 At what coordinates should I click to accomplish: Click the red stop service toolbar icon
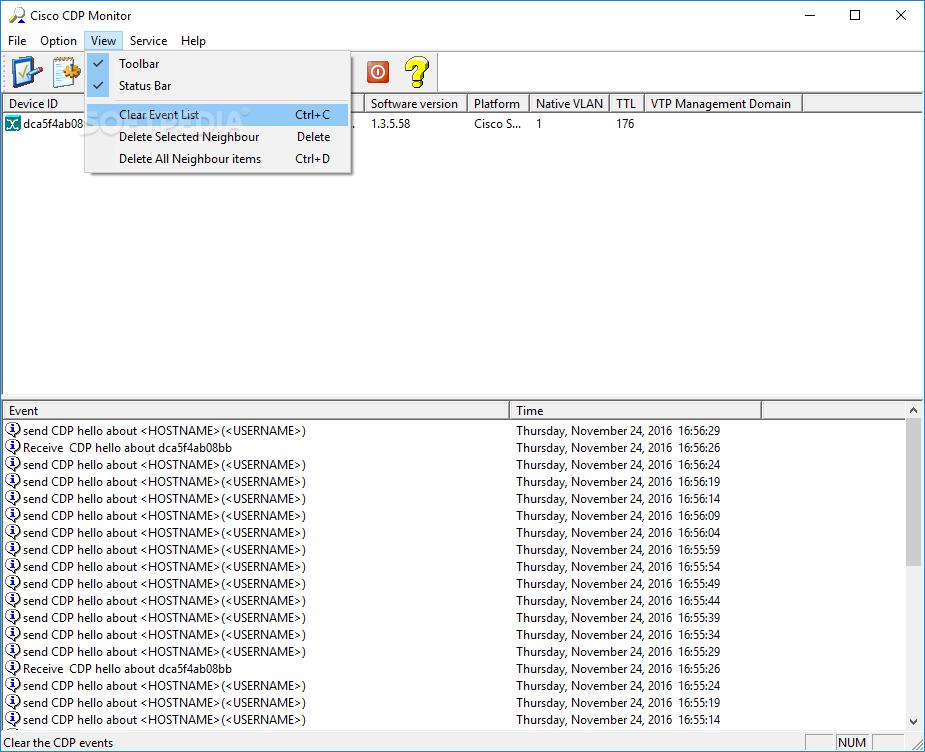pyautogui.click(x=378, y=72)
